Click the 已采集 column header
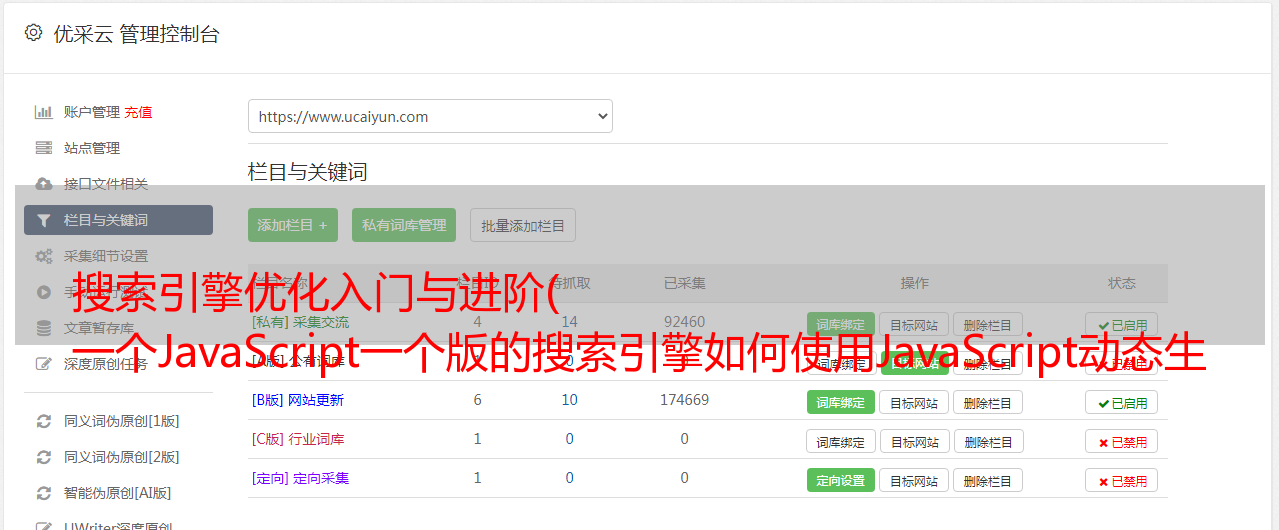Viewport: 1279px width, 530px height. point(685,283)
